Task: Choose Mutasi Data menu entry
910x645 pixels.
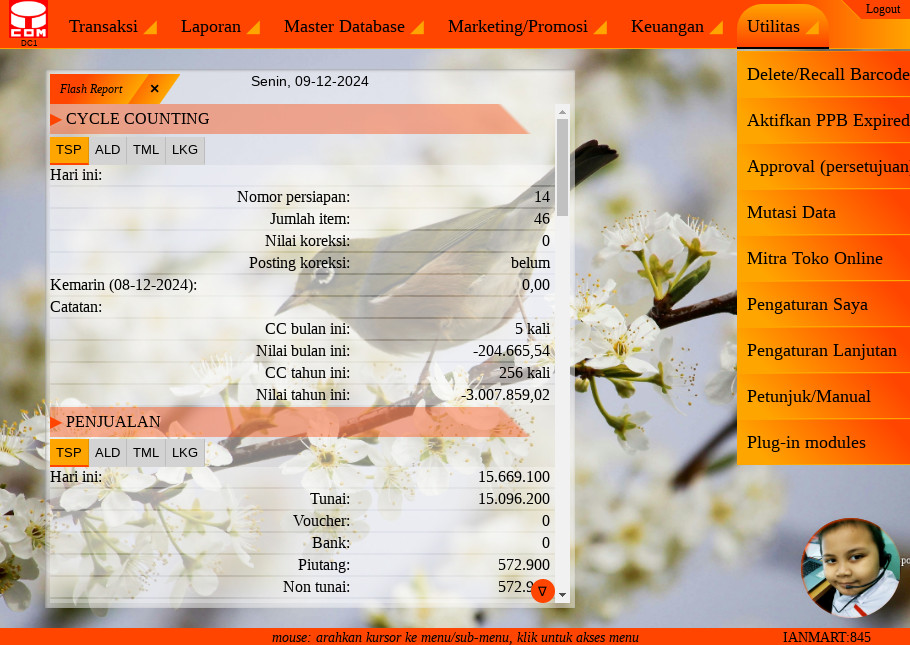Action: [791, 213]
